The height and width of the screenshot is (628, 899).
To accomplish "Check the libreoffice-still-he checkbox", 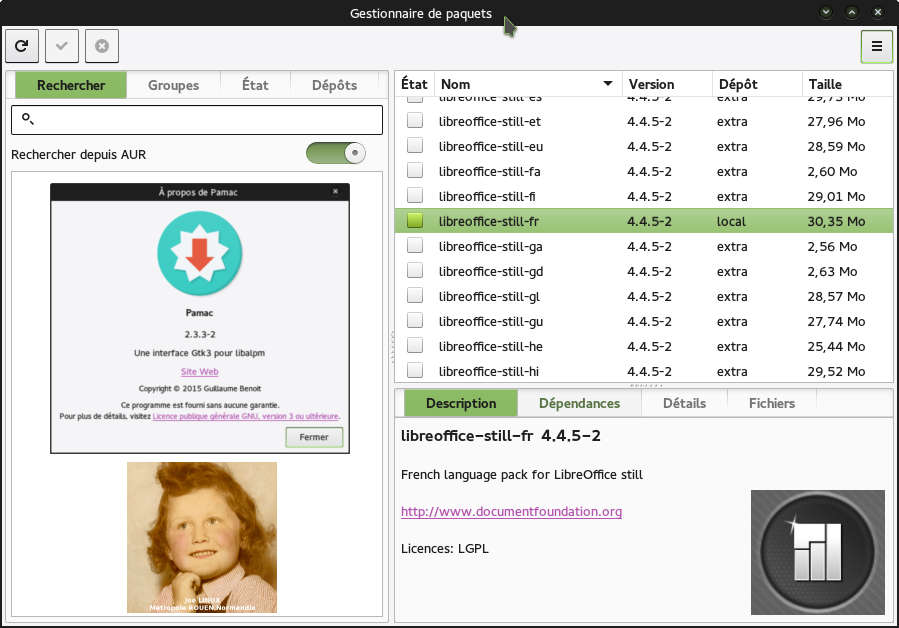I will [415, 345].
